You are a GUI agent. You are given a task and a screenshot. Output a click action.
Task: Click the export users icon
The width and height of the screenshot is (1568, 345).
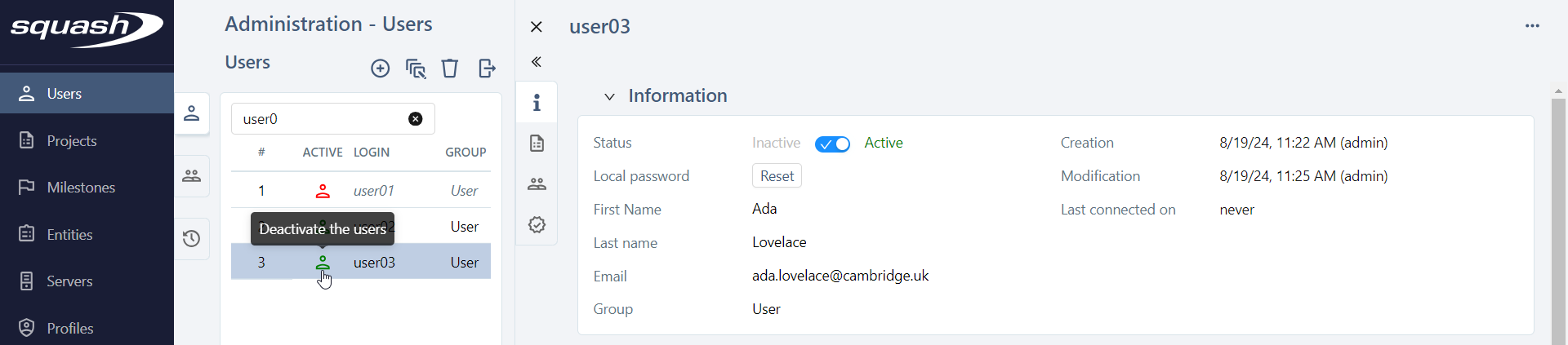(x=487, y=69)
